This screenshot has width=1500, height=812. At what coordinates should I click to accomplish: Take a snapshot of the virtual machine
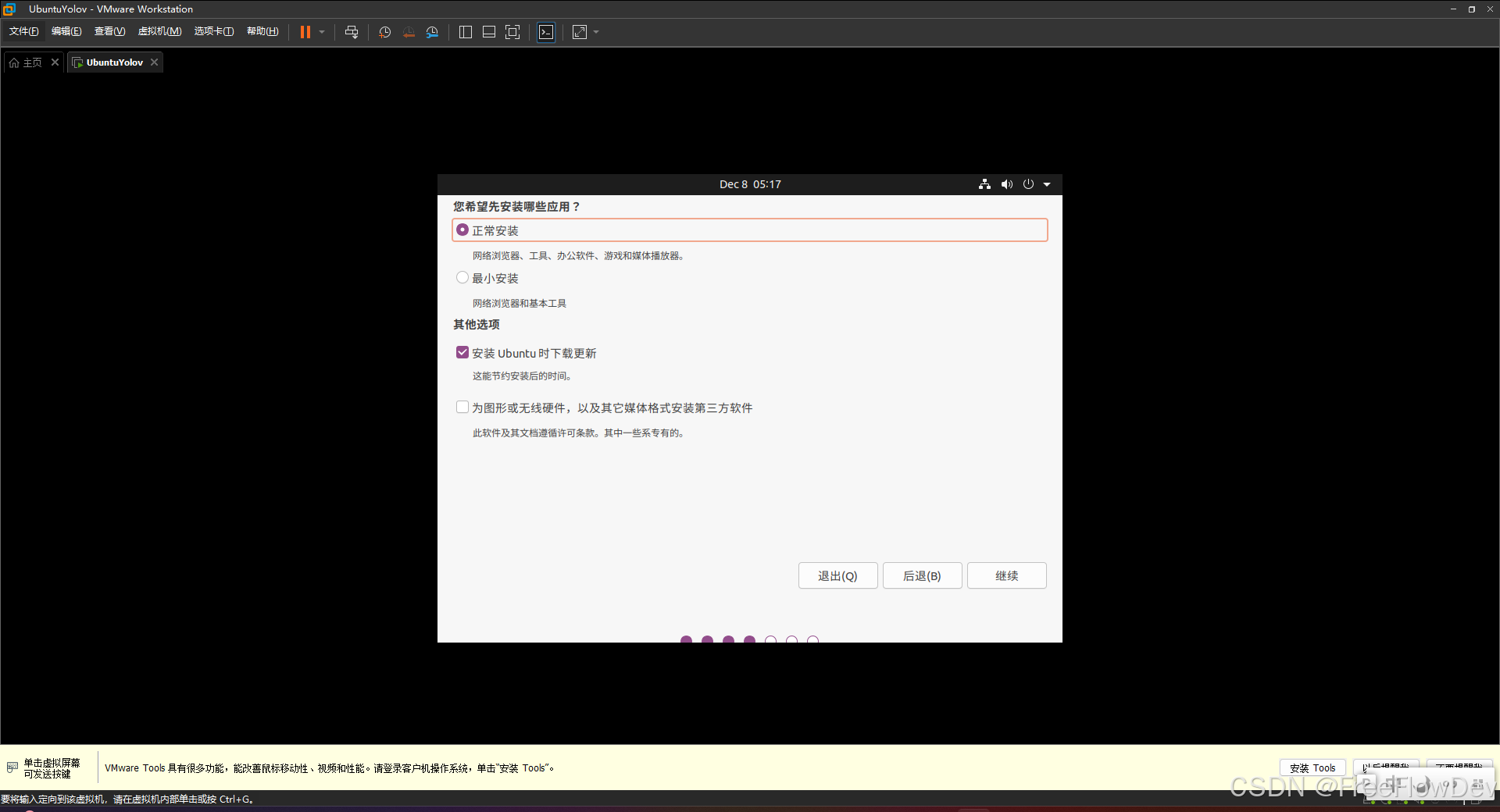(384, 32)
